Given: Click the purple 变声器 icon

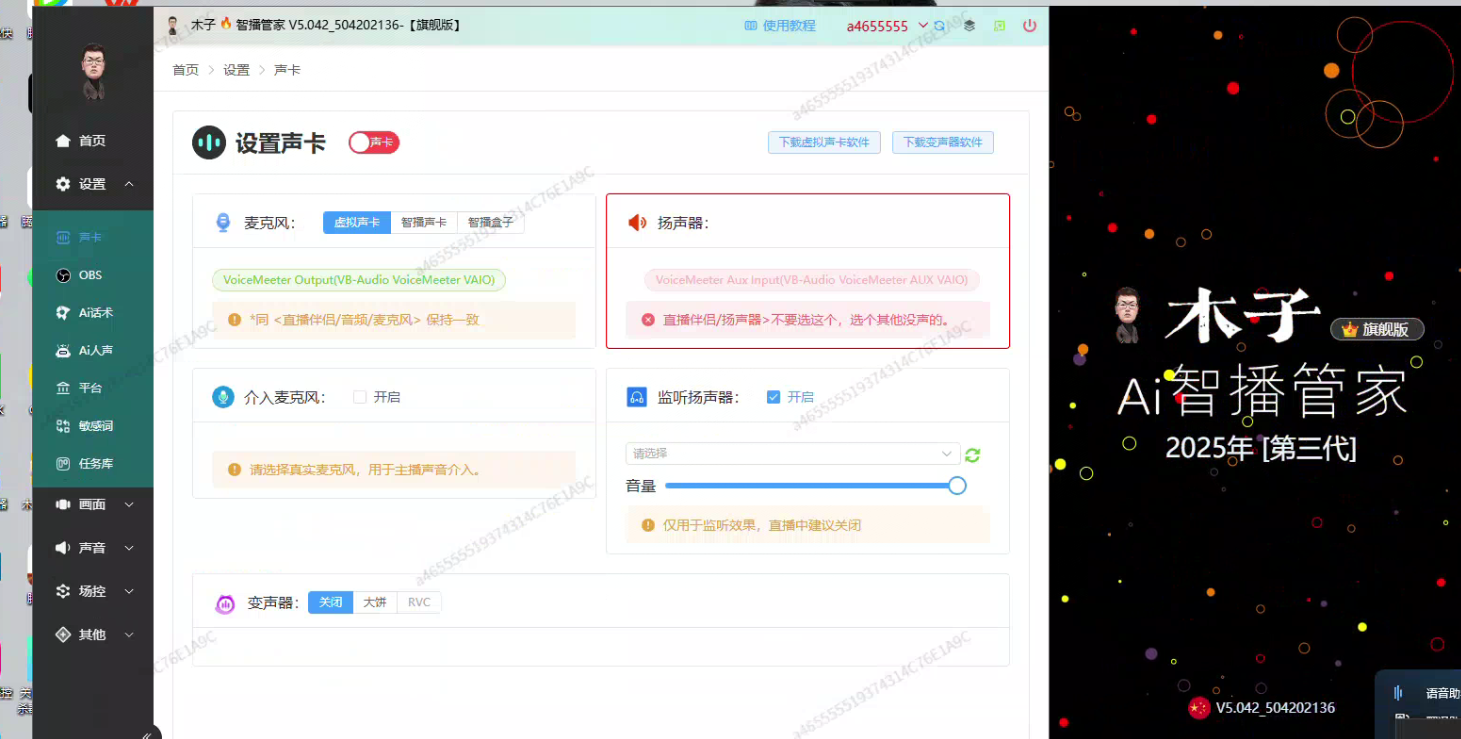Looking at the screenshot, I should [225, 603].
